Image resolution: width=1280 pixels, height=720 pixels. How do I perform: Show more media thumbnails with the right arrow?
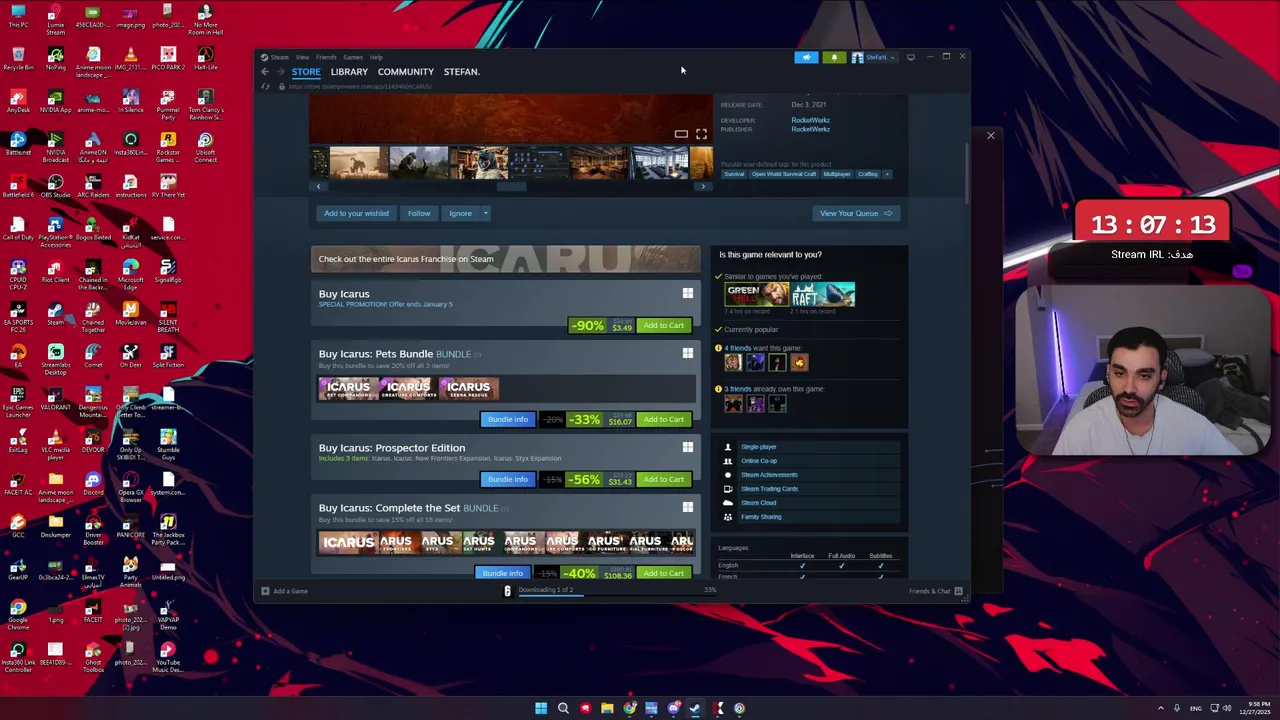click(x=703, y=186)
